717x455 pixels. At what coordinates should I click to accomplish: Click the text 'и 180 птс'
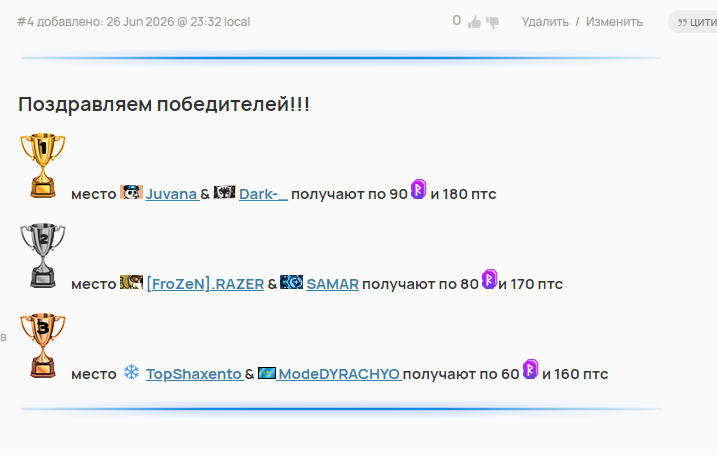pyautogui.click(x=463, y=194)
